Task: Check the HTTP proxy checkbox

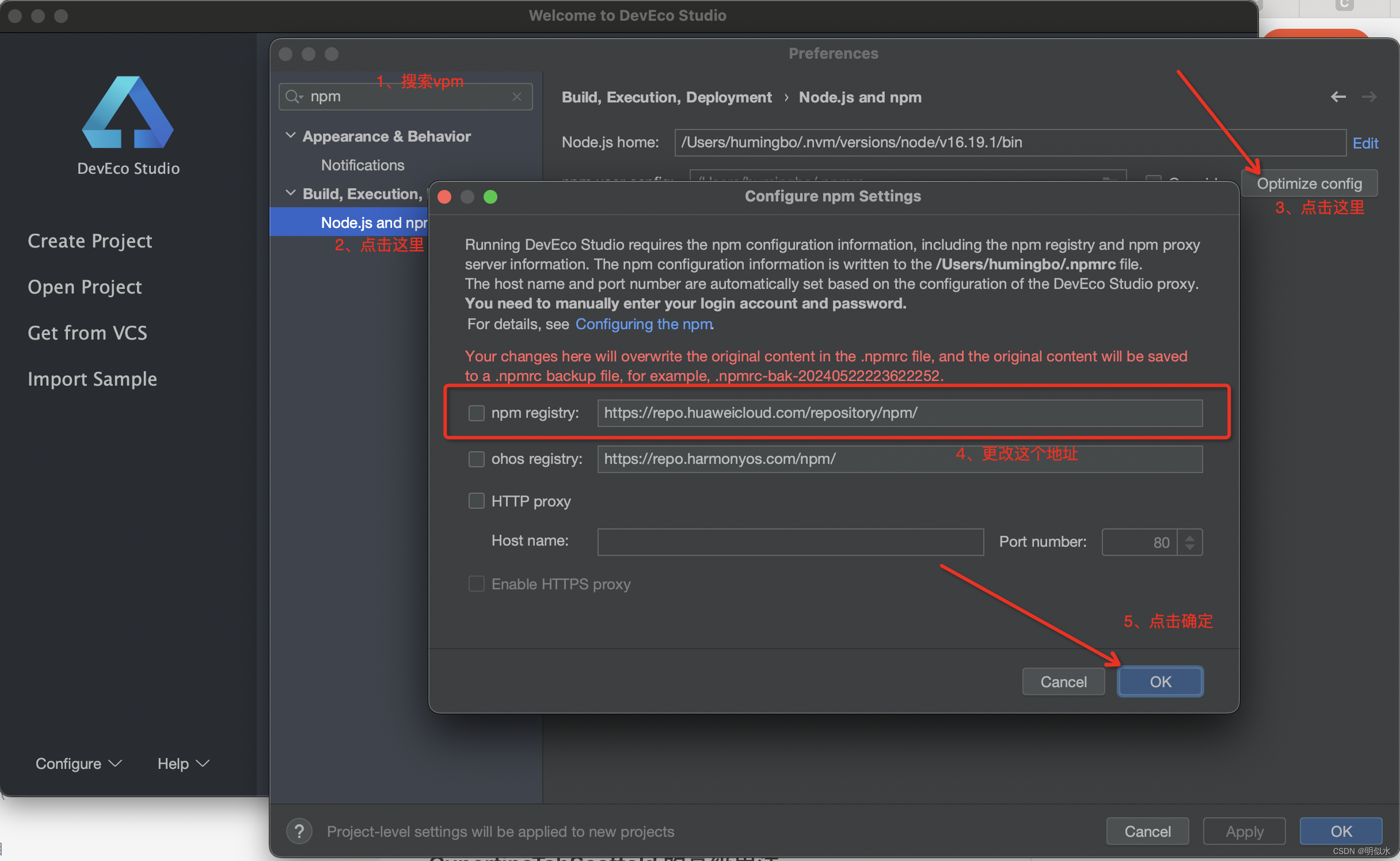Action: tap(477, 501)
